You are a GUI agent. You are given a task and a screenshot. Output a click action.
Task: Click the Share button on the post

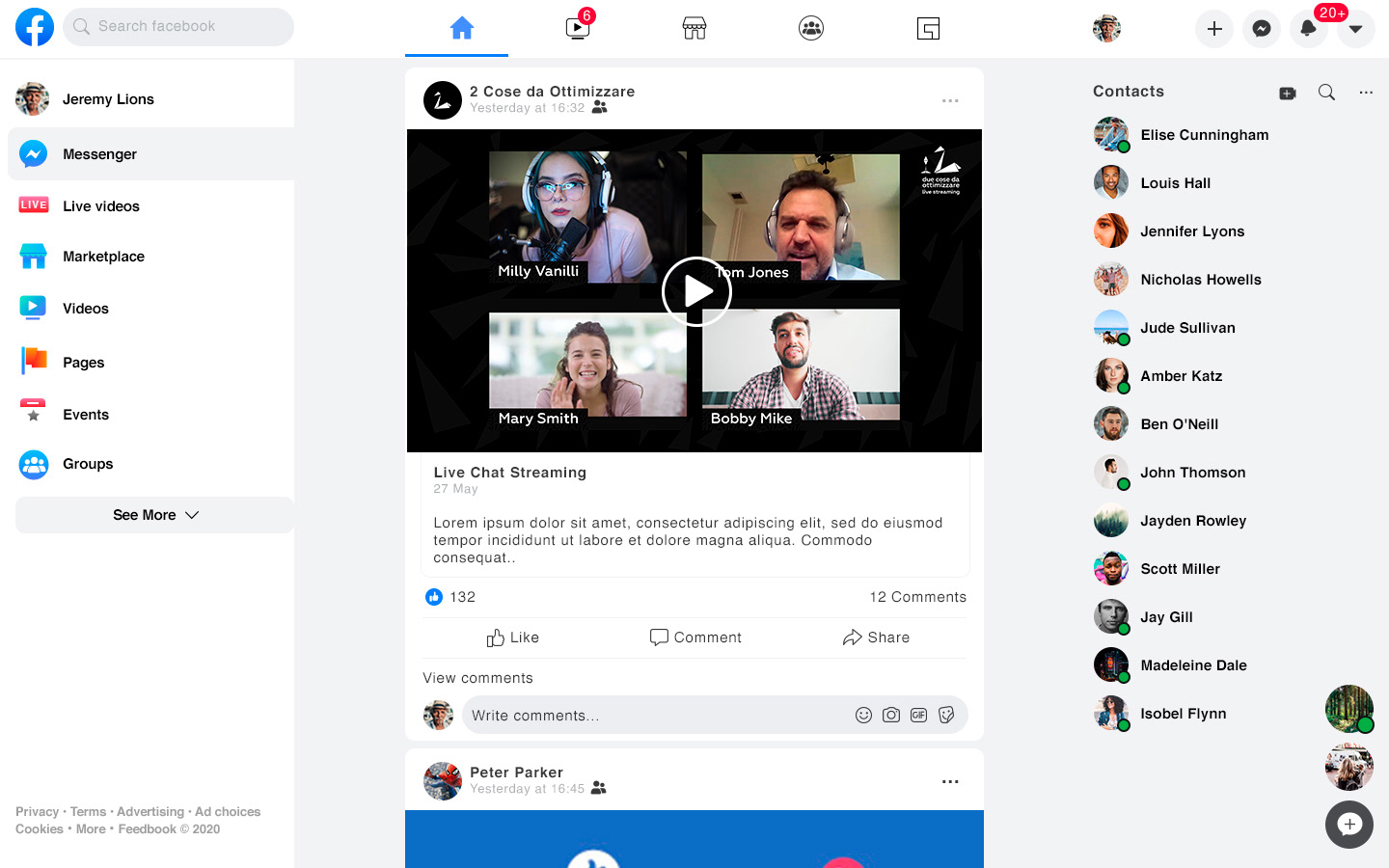(x=876, y=637)
